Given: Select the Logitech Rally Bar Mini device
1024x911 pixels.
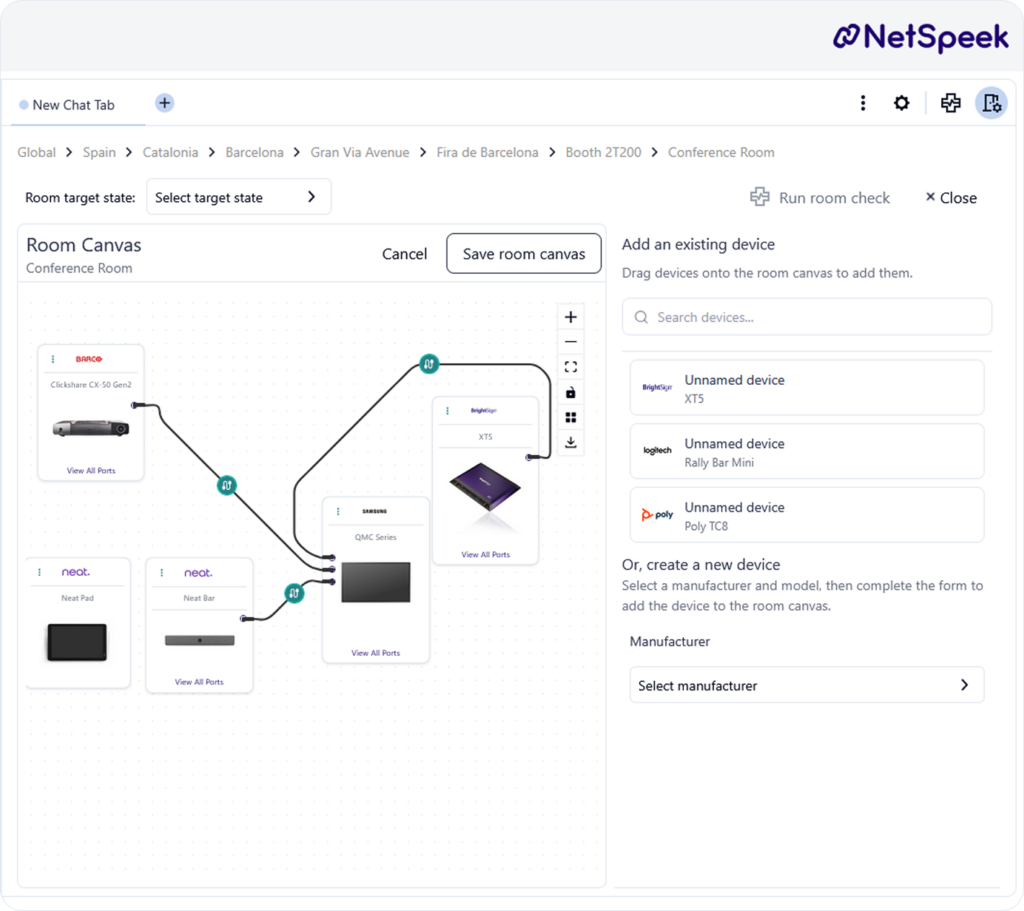Looking at the screenshot, I should pyautogui.click(x=806, y=452).
